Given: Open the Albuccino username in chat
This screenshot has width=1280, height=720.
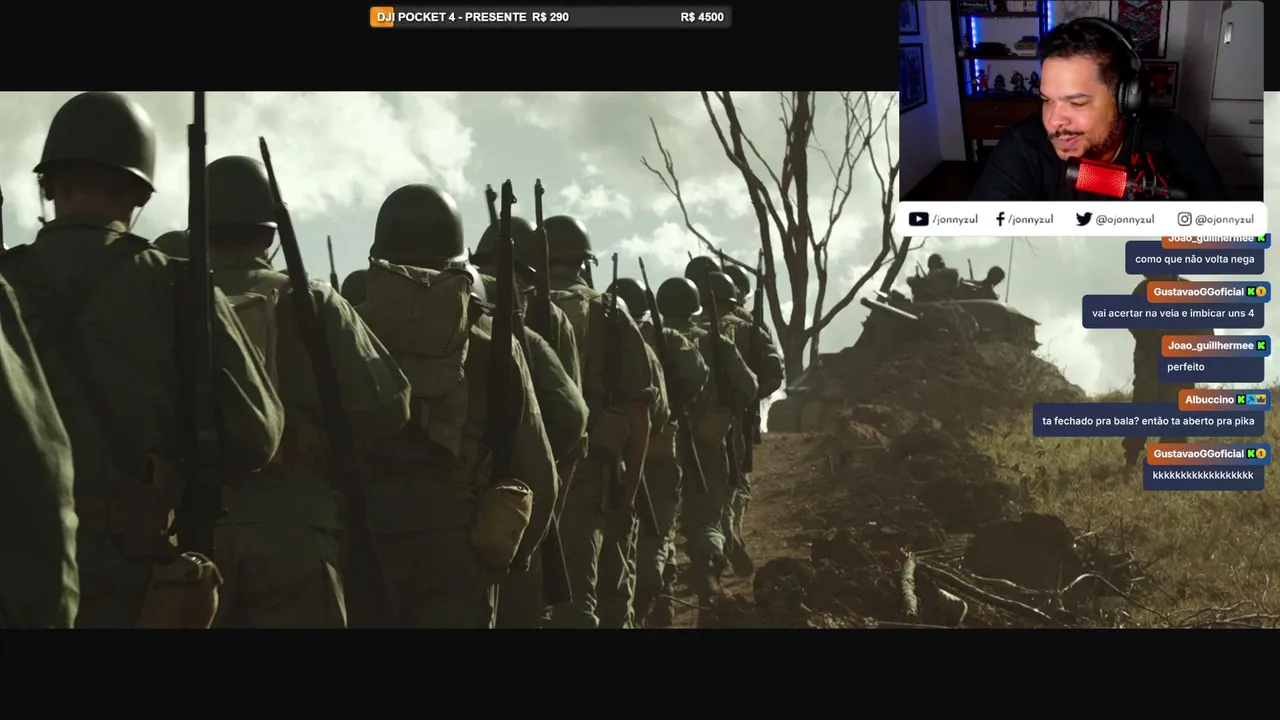Looking at the screenshot, I should coord(1210,400).
